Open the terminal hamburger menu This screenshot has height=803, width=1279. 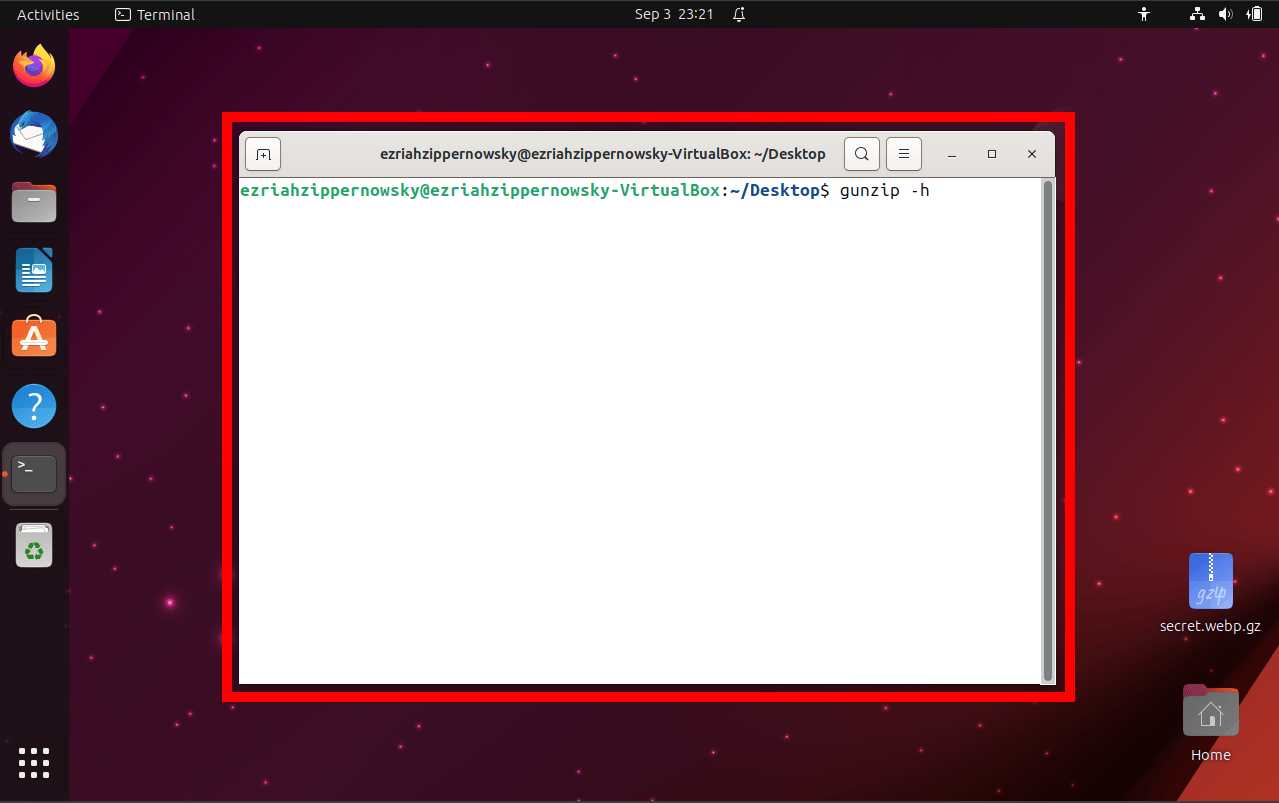coord(903,153)
